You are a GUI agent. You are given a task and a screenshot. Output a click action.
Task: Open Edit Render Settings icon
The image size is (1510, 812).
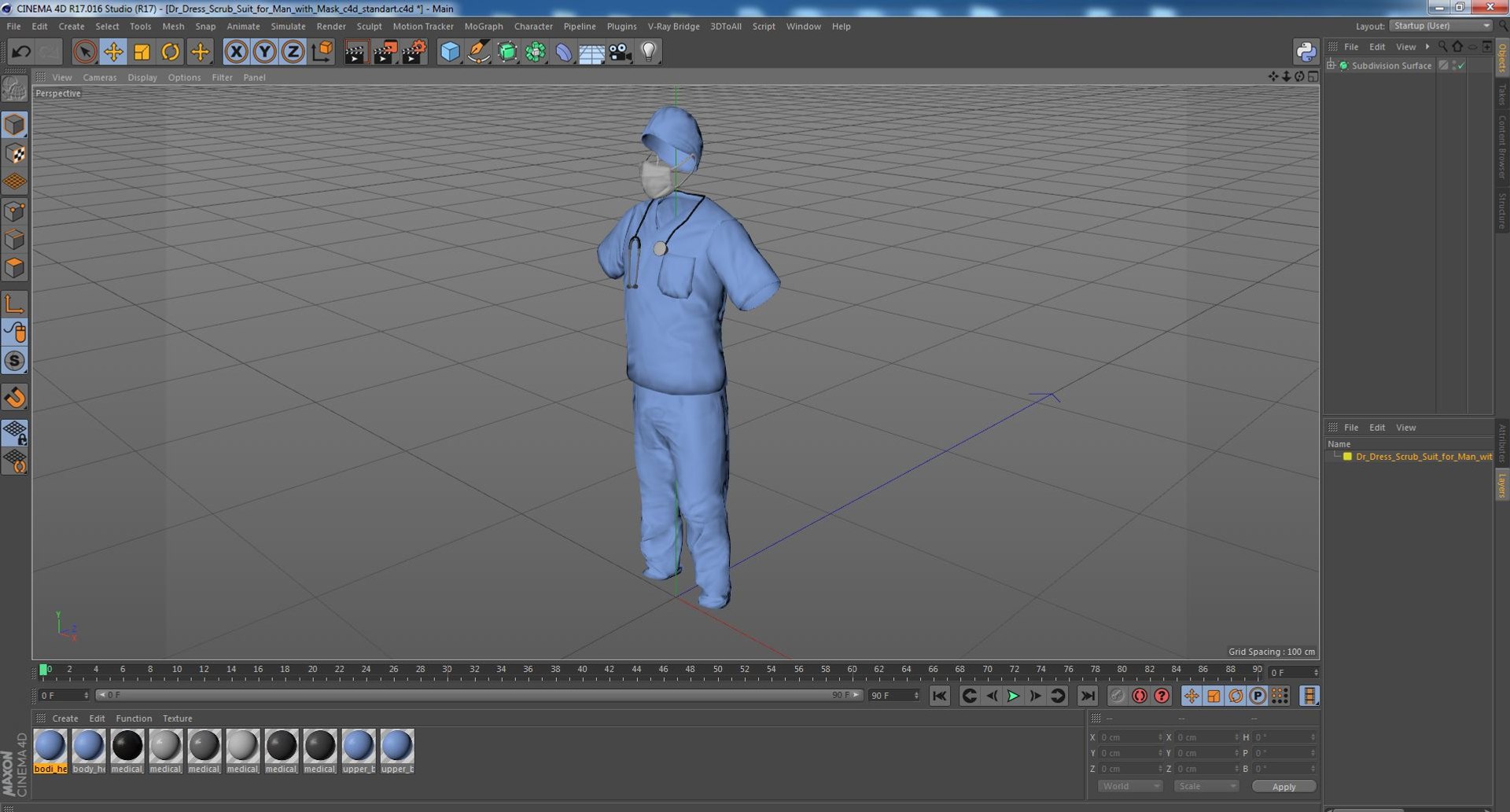pos(414,52)
